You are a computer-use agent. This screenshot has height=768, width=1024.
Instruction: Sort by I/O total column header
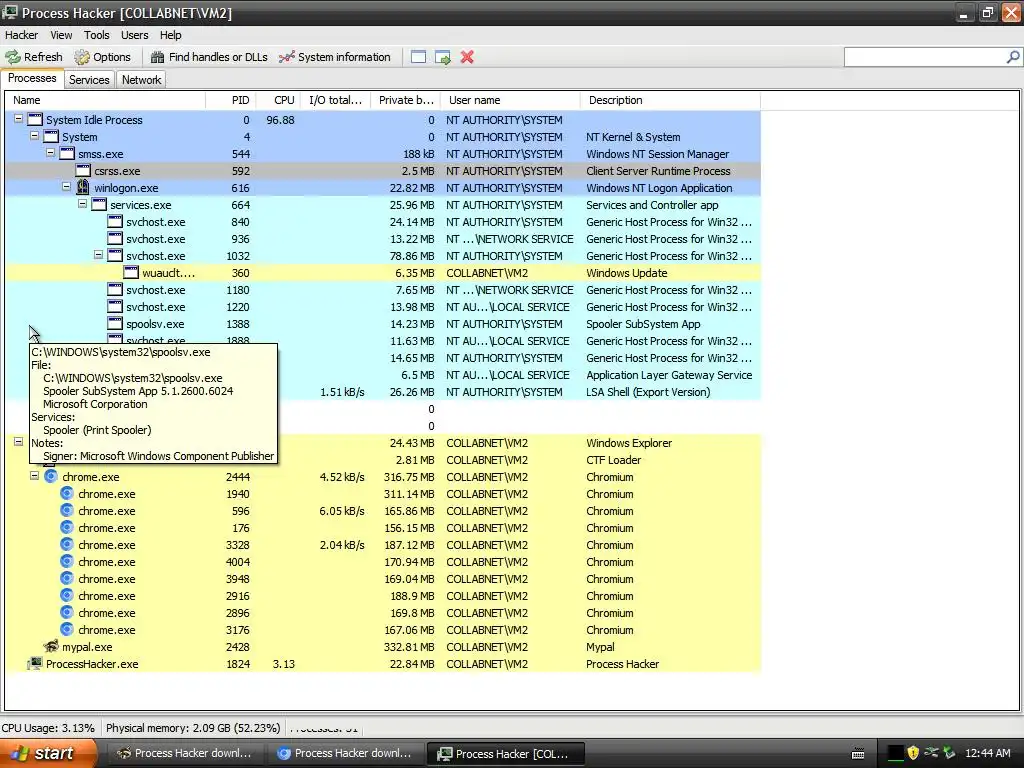pos(336,101)
